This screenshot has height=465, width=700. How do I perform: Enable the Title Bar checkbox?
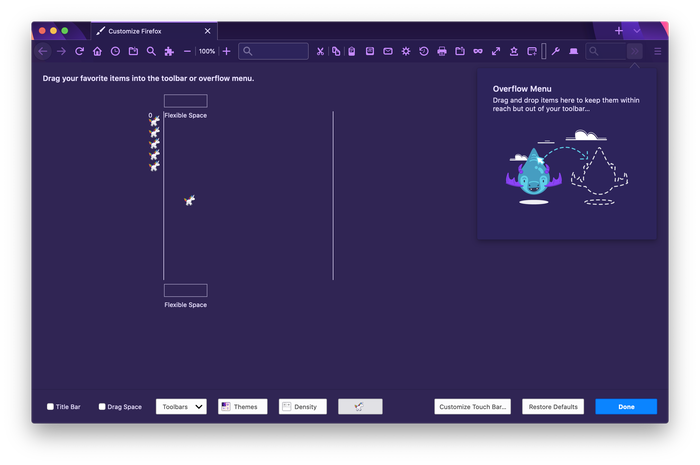50,407
